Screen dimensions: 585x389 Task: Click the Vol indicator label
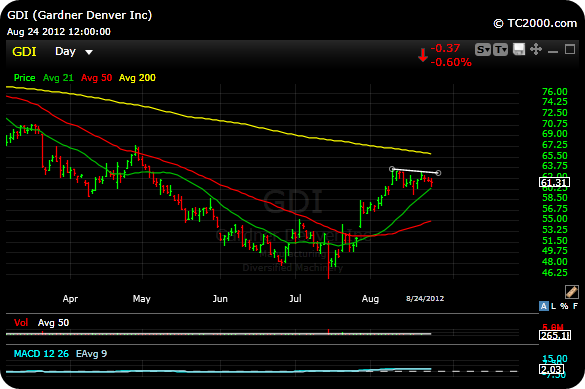coord(21,323)
